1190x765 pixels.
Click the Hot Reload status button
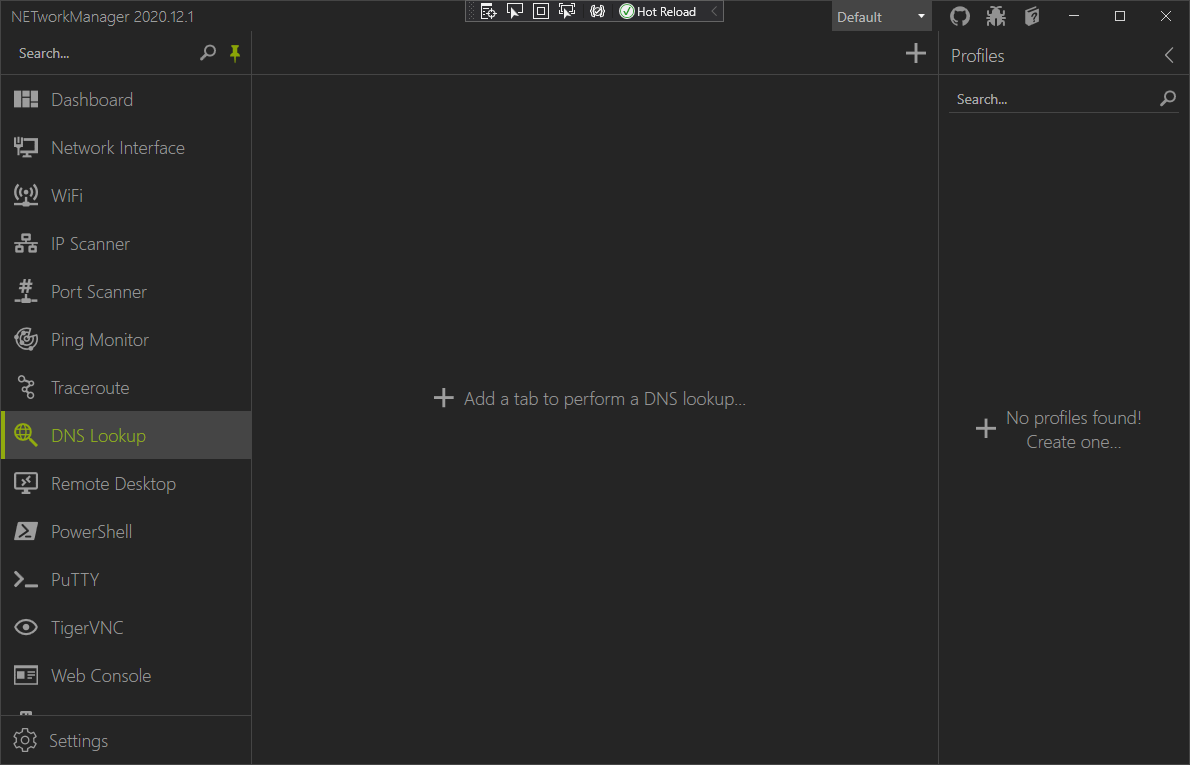[658, 11]
